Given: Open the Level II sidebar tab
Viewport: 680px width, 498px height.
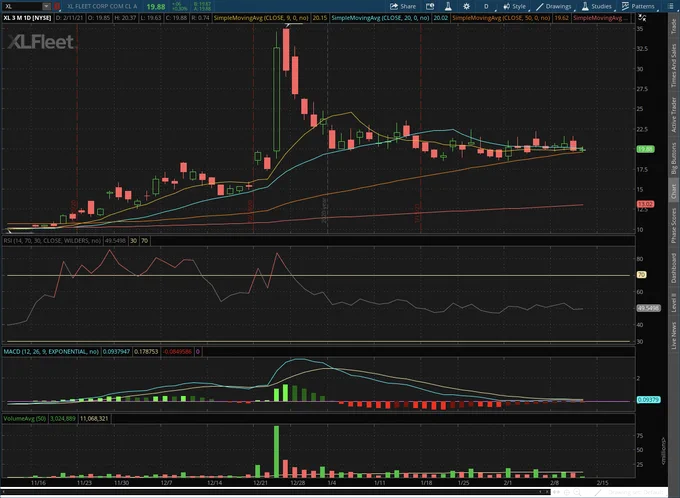Looking at the screenshot, I should click(674, 302).
